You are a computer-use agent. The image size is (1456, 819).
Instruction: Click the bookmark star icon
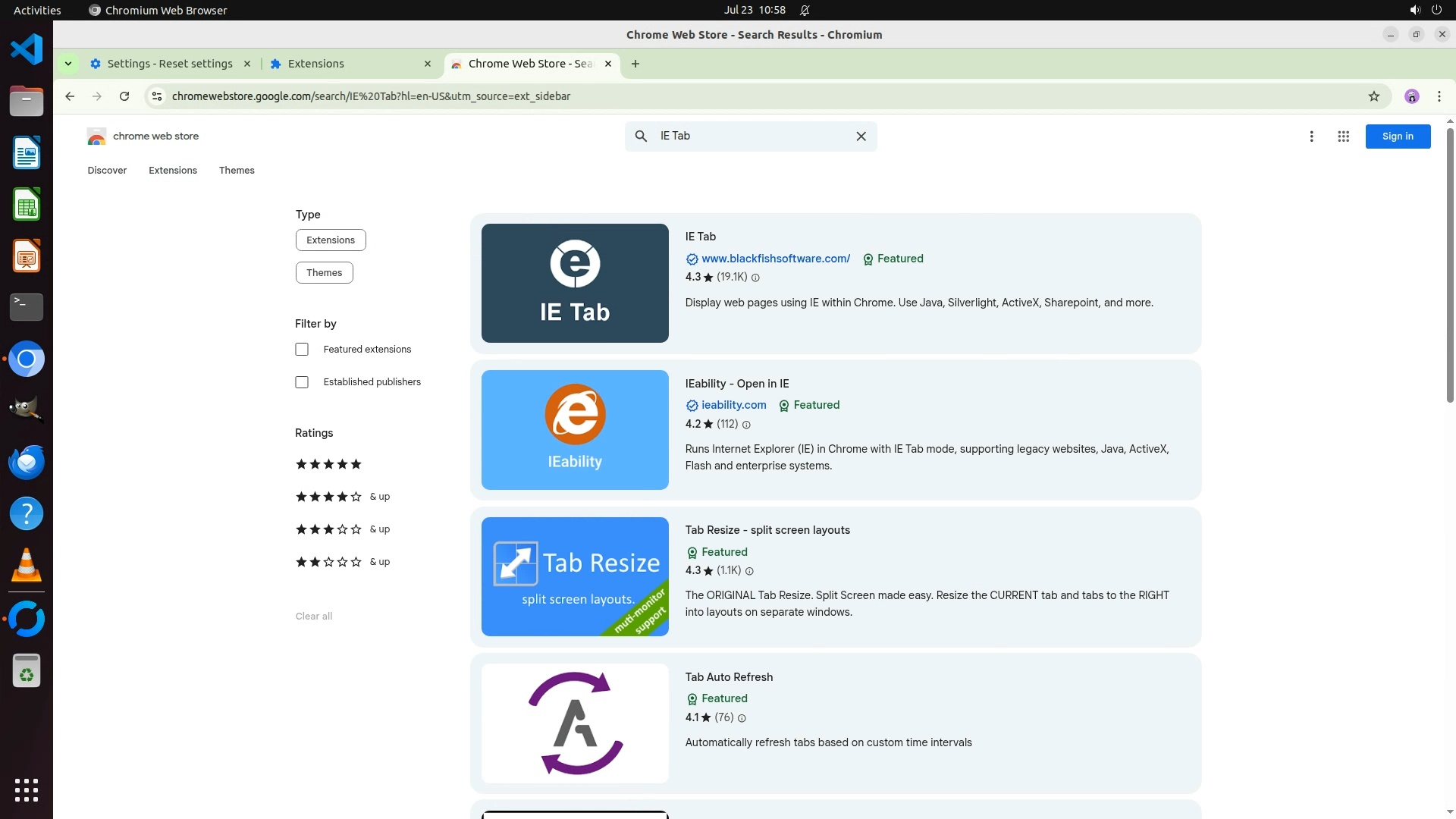[x=1373, y=96]
